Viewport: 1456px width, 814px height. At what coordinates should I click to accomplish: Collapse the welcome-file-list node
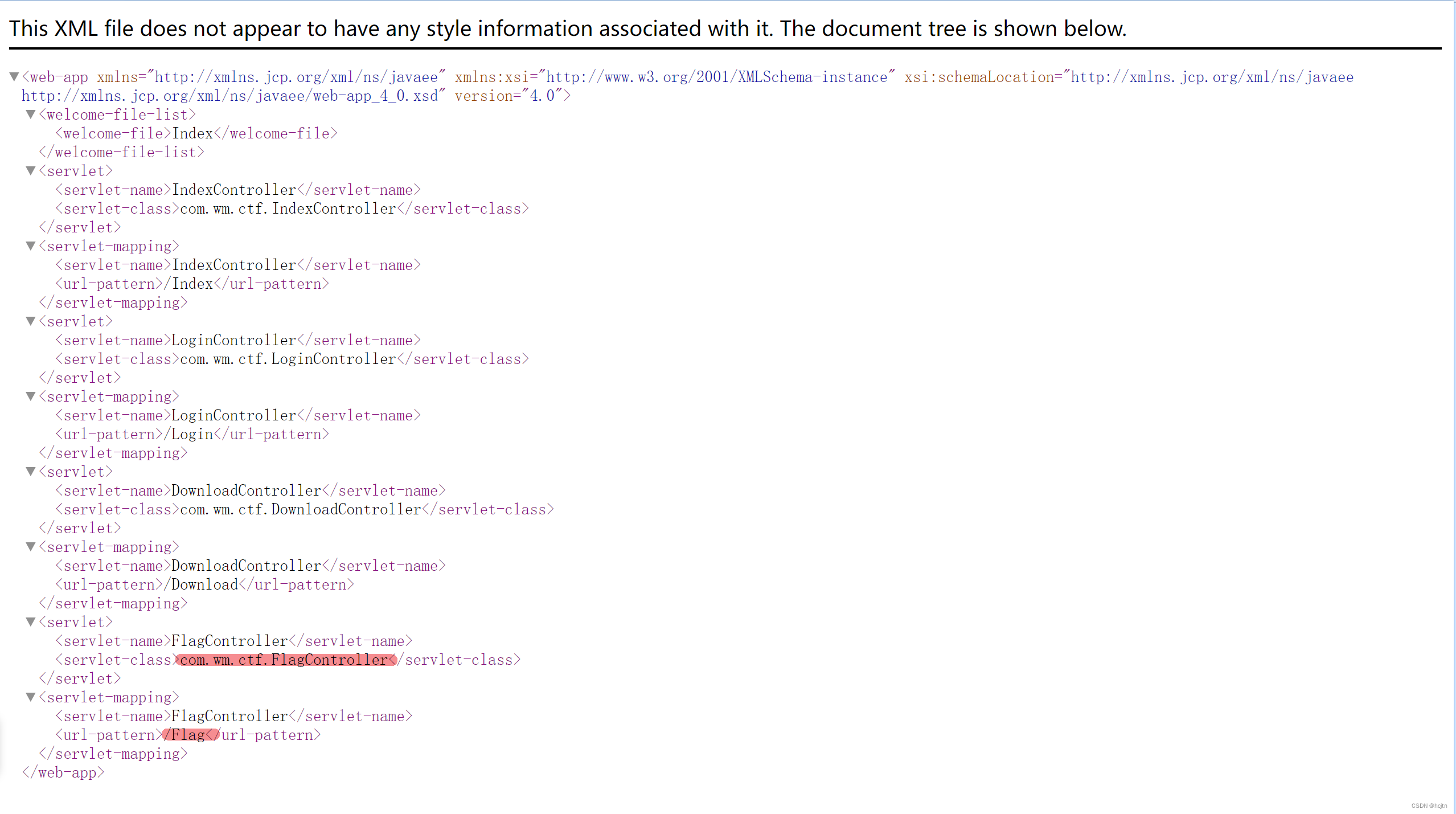point(31,114)
